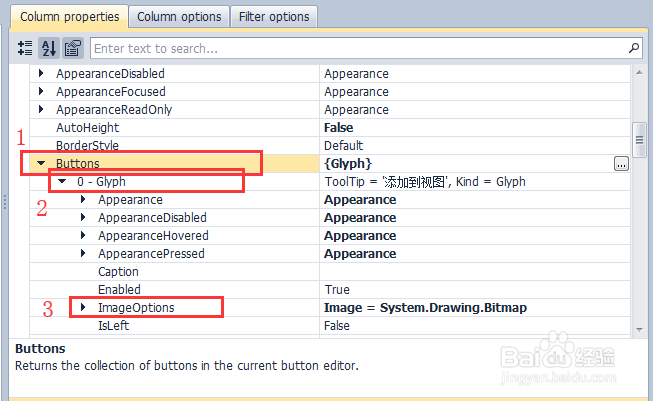Viewport: 653px width, 401px height.
Task: Open Buttons collection editor with ellipsis
Action: (x=621, y=164)
